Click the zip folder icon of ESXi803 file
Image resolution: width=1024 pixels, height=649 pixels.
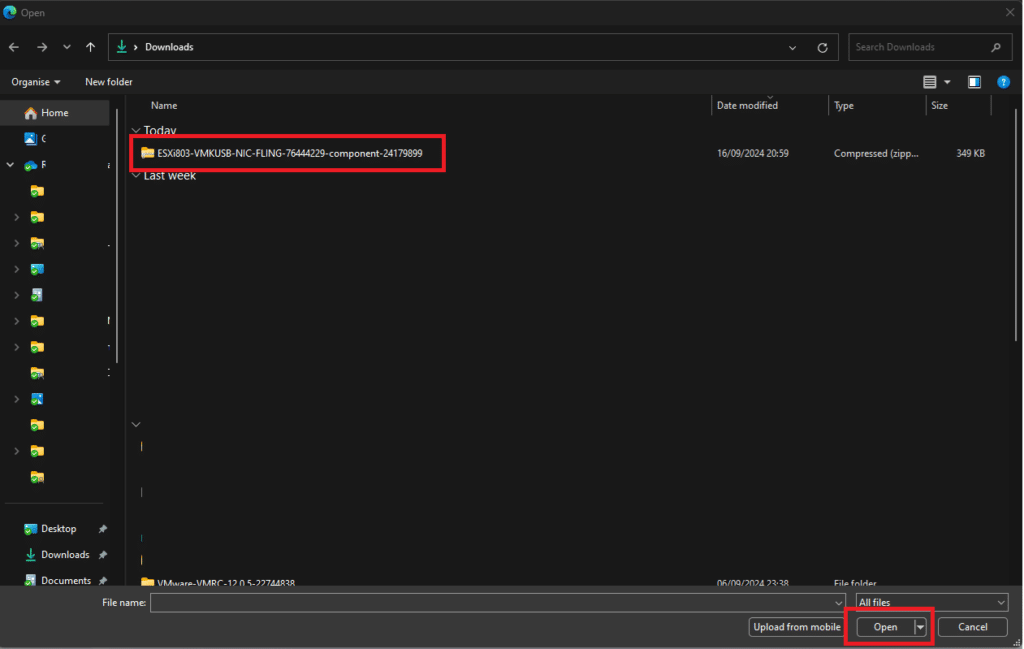click(148, 153)
